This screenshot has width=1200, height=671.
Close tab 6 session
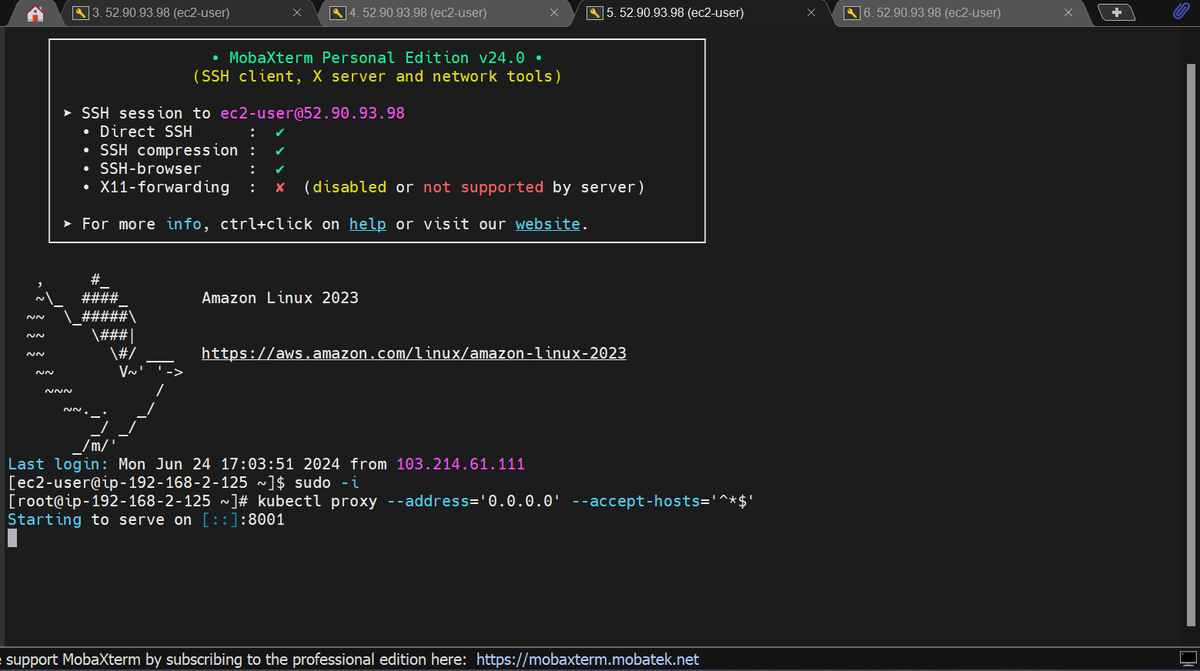click(1069, 13)
